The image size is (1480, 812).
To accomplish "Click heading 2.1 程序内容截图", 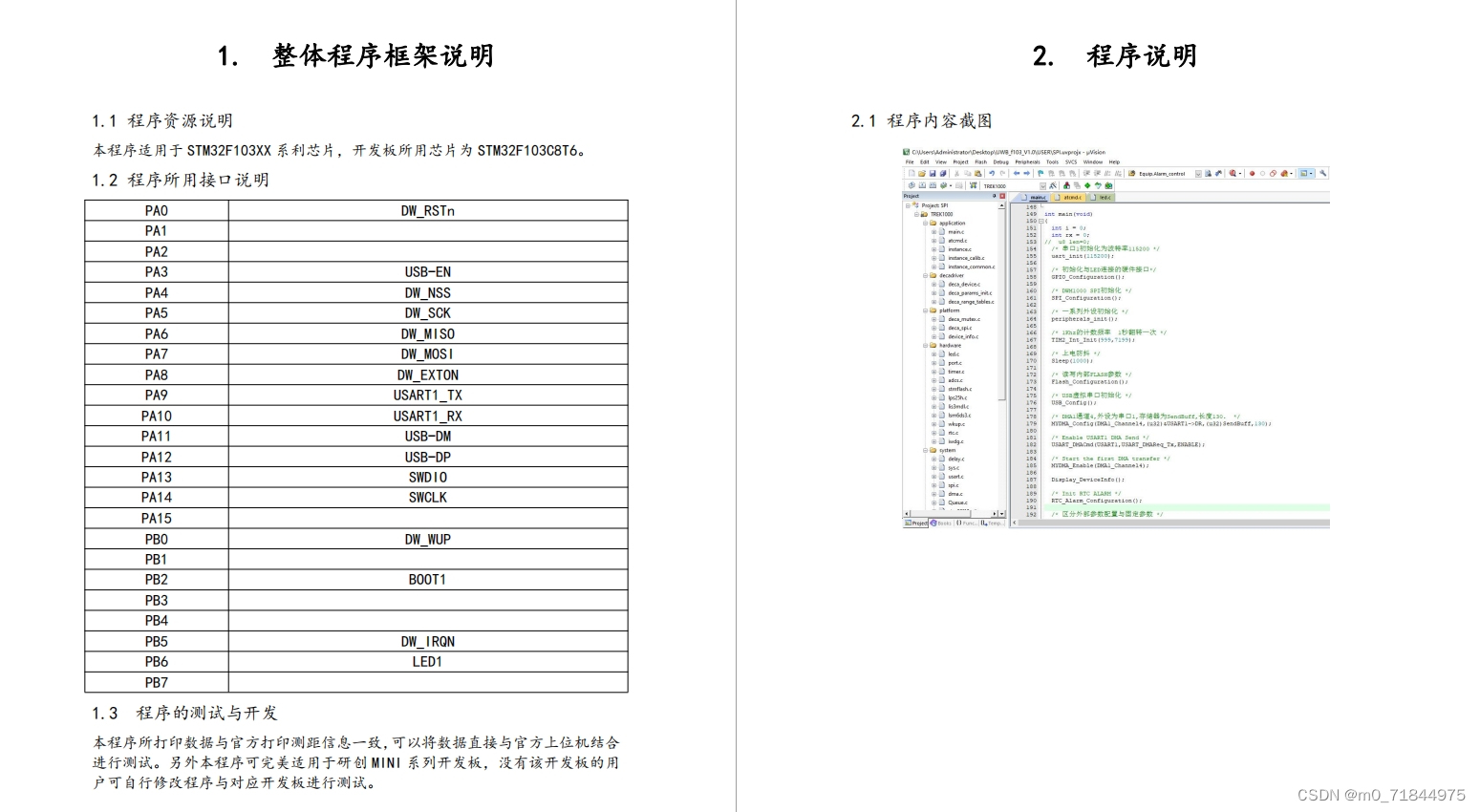I will click(x=922, y=120).
